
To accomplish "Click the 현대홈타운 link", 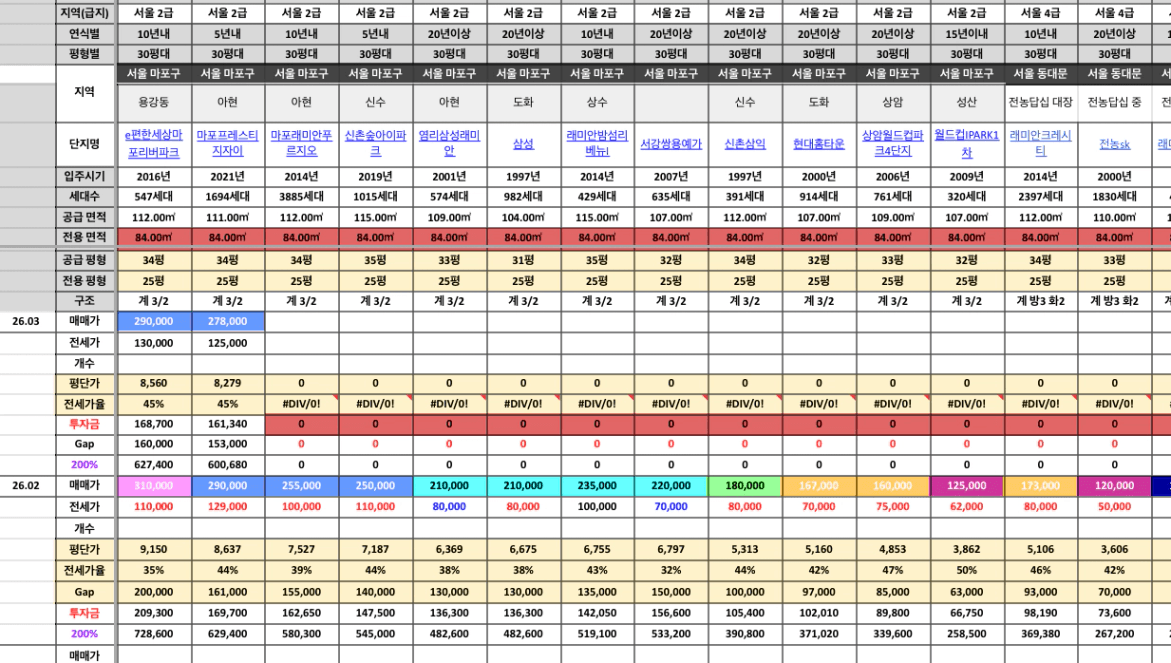I will pos(819,144).
